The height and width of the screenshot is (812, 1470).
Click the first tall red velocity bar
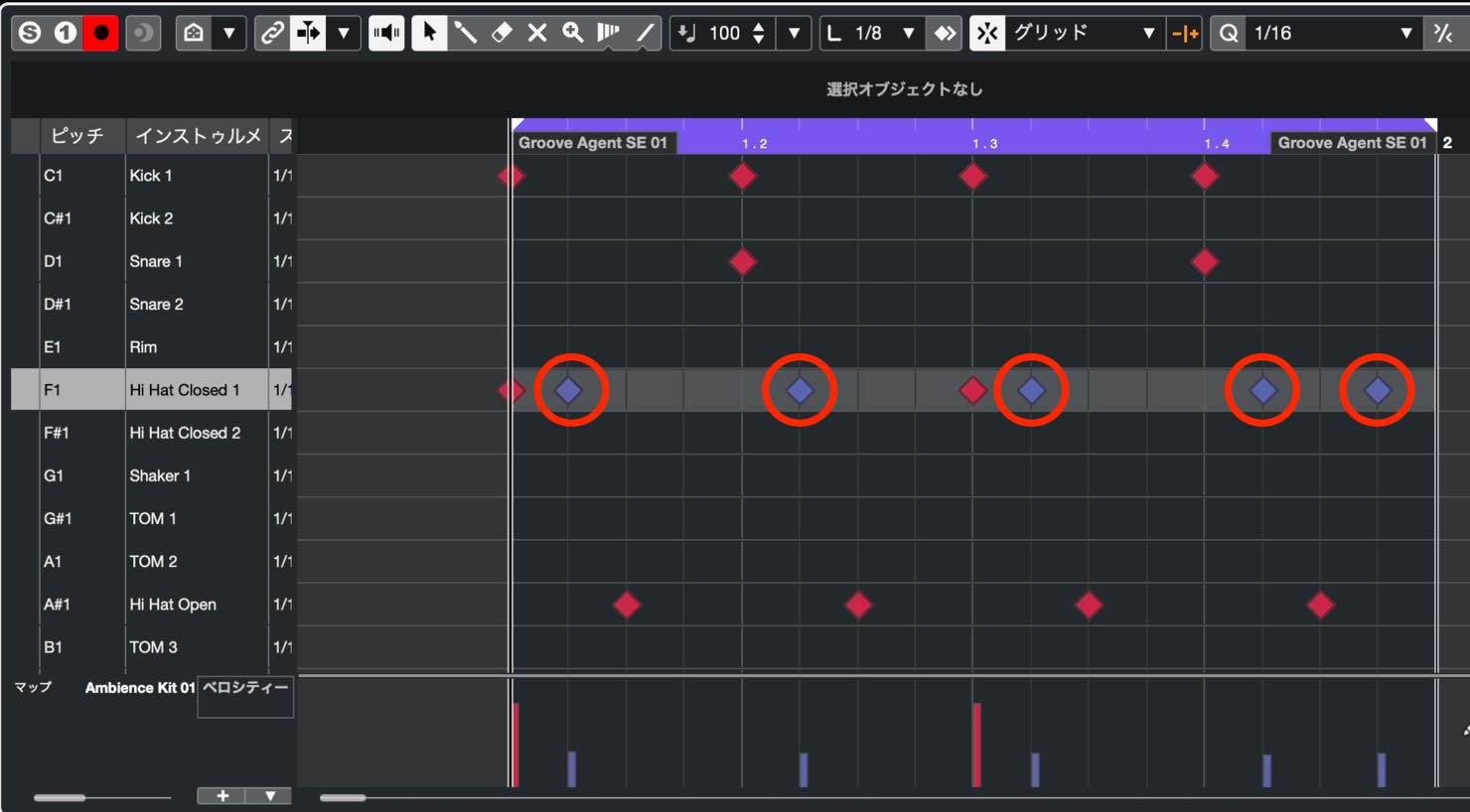point(515,744)
